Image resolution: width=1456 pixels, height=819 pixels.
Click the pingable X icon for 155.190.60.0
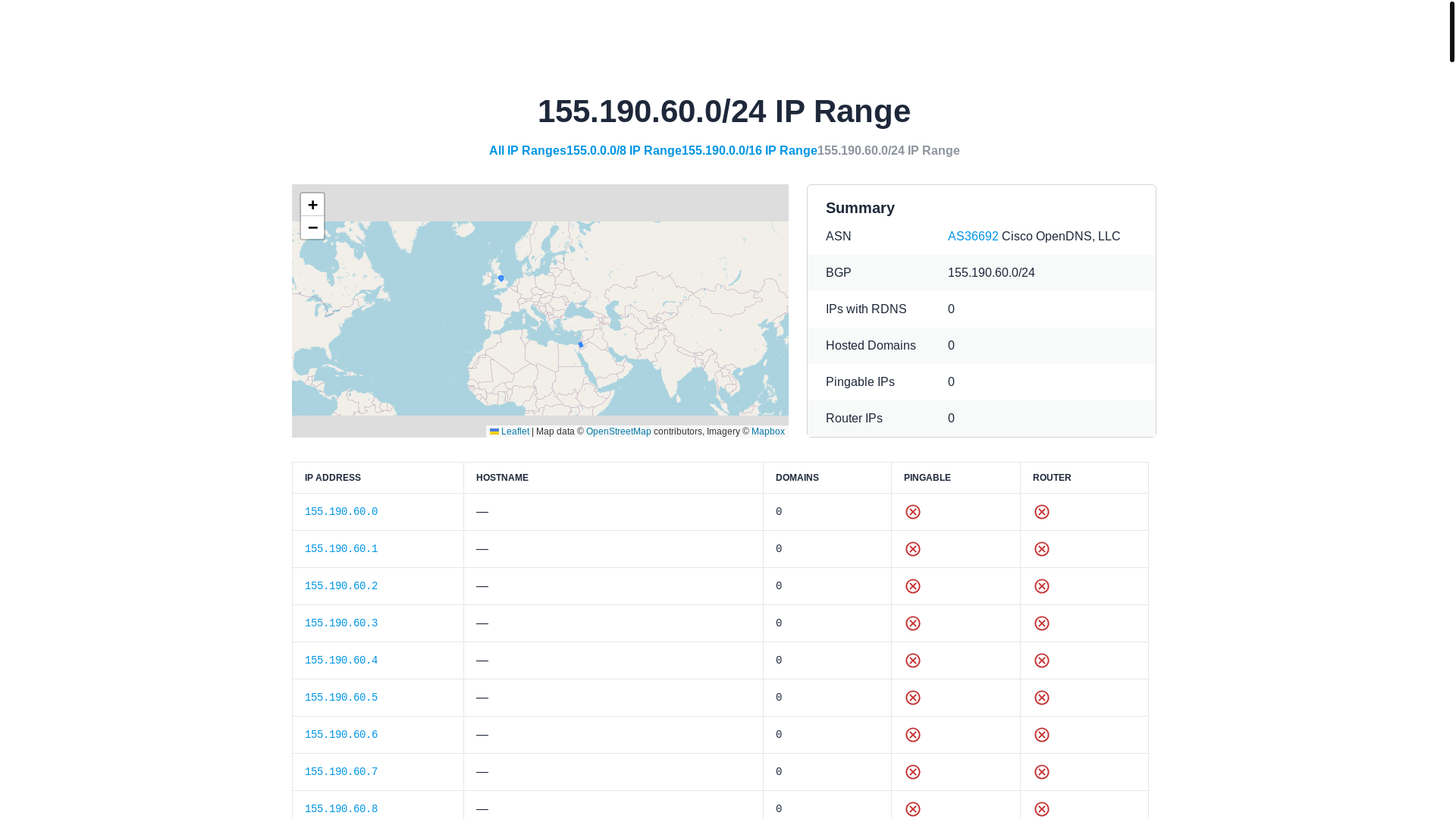click(913, 512)
